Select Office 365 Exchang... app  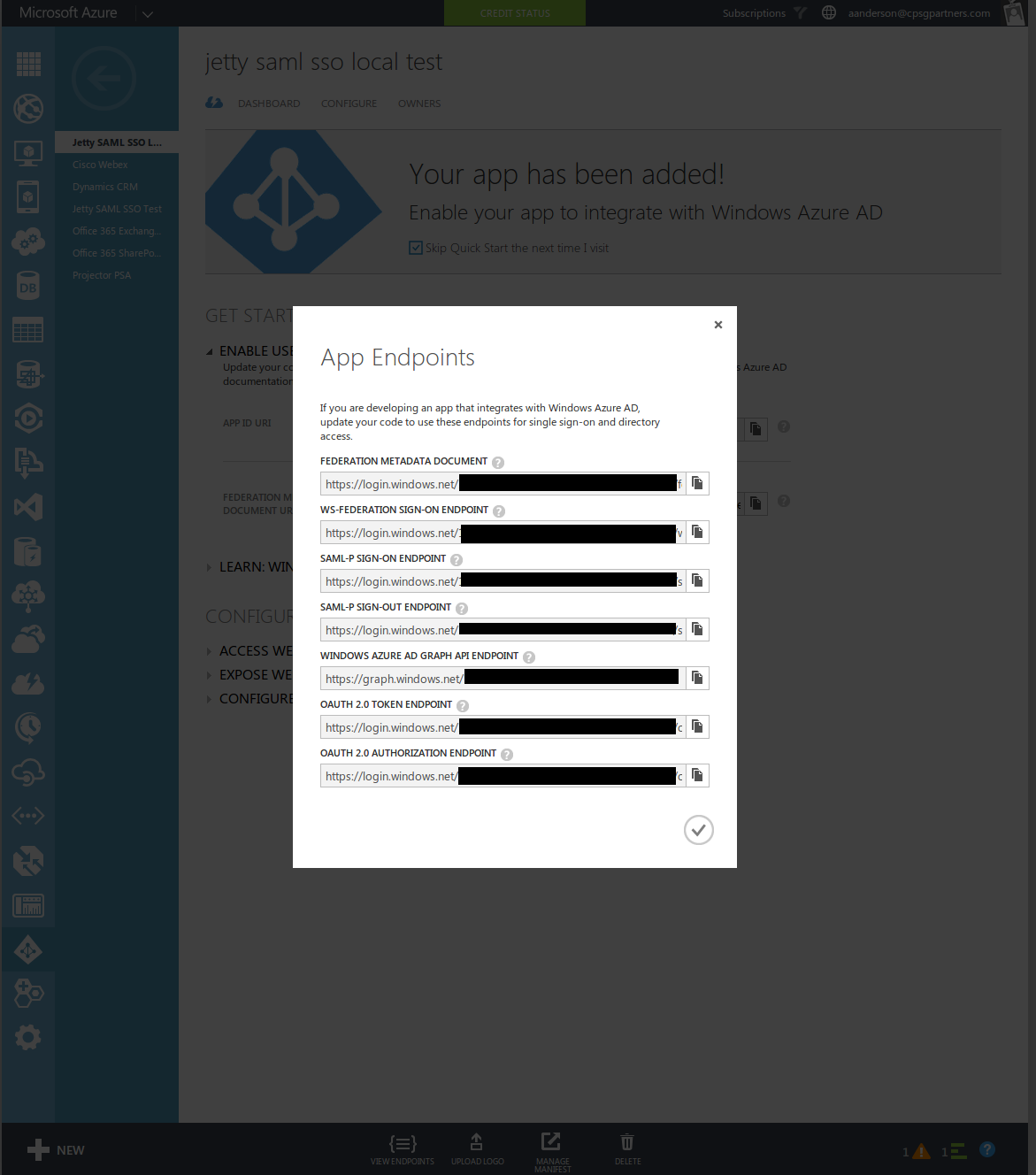click(117, 231)
